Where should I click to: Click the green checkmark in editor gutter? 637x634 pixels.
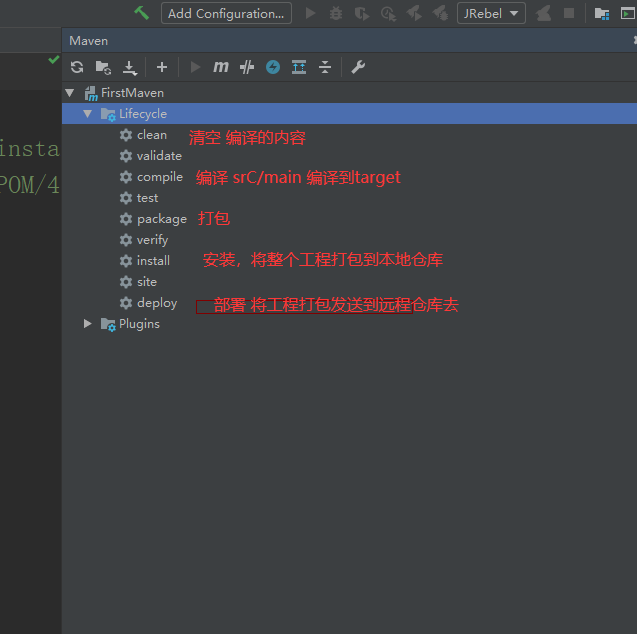54,60
